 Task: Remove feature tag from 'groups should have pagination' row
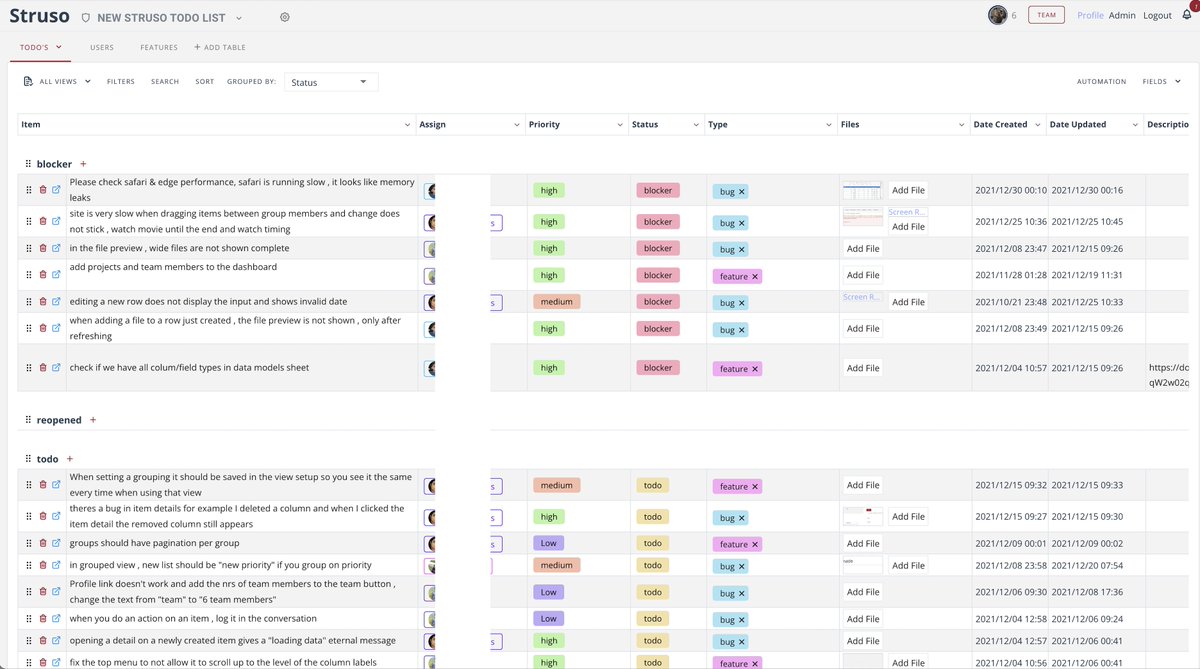tap(755, 544)
